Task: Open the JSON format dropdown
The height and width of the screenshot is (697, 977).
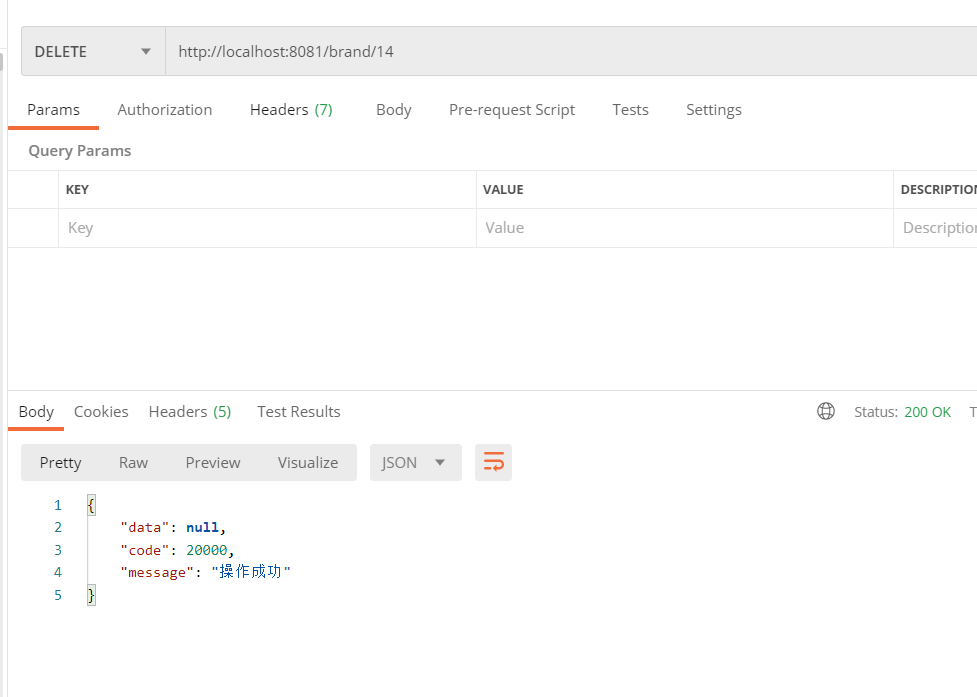Action: (x=416, y=462)
